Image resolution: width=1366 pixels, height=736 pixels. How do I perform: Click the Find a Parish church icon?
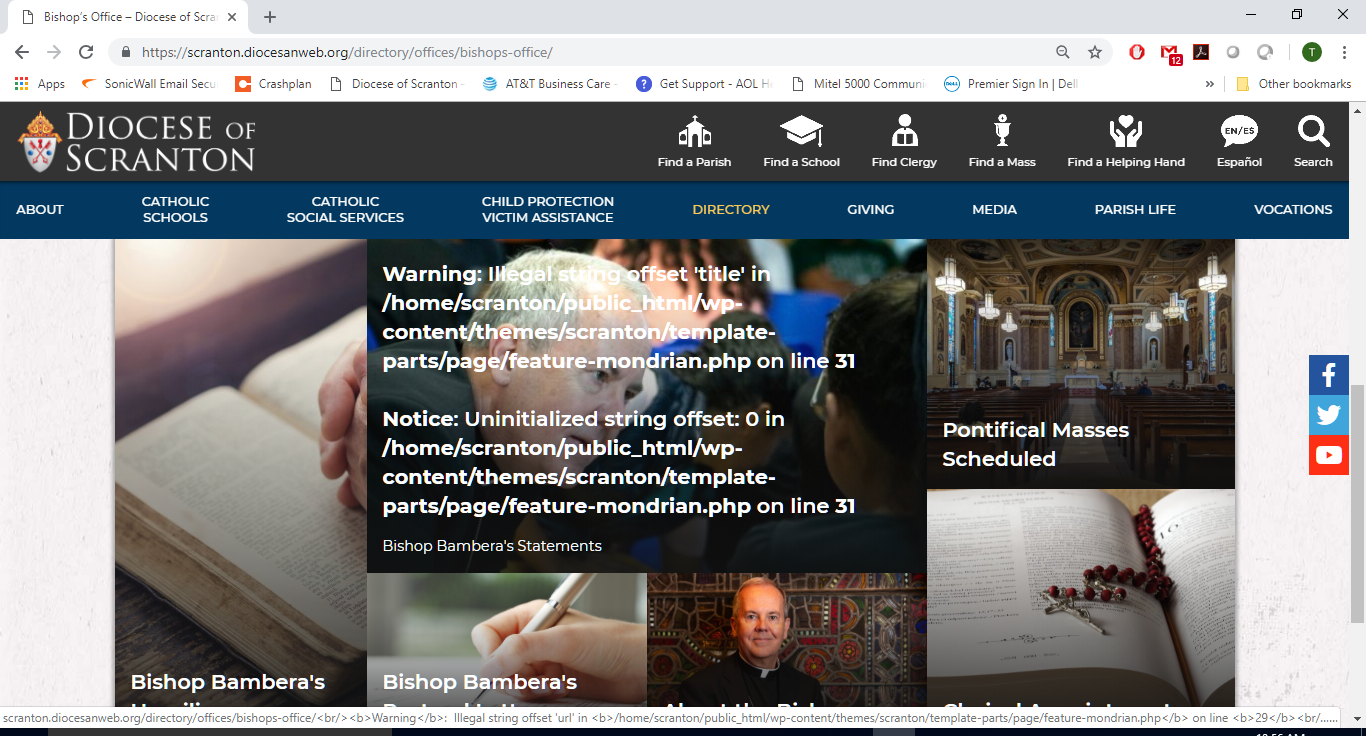click(x=694, y=132)
